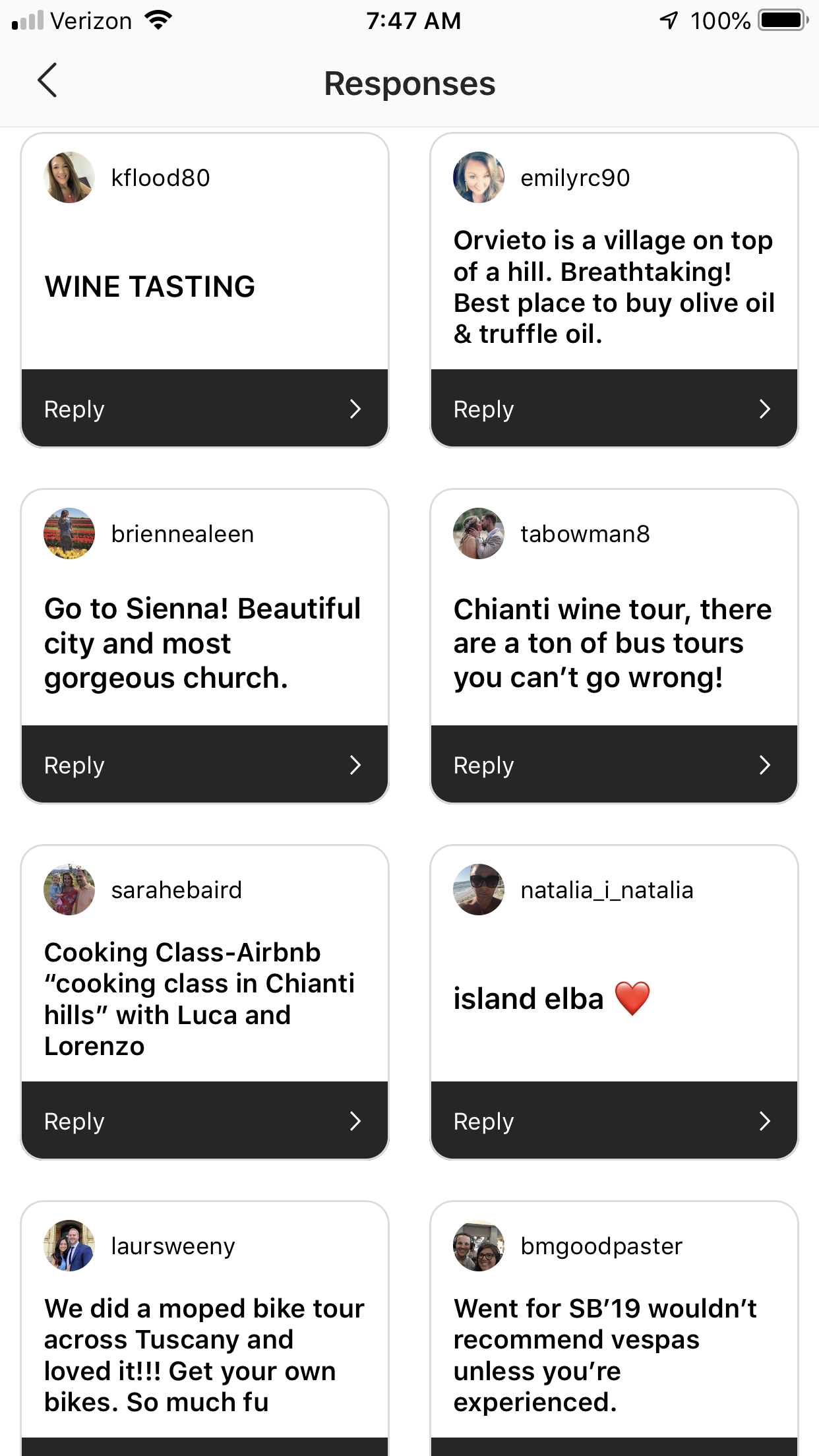Tap the battery indicator in status bar

coord(782,20)
